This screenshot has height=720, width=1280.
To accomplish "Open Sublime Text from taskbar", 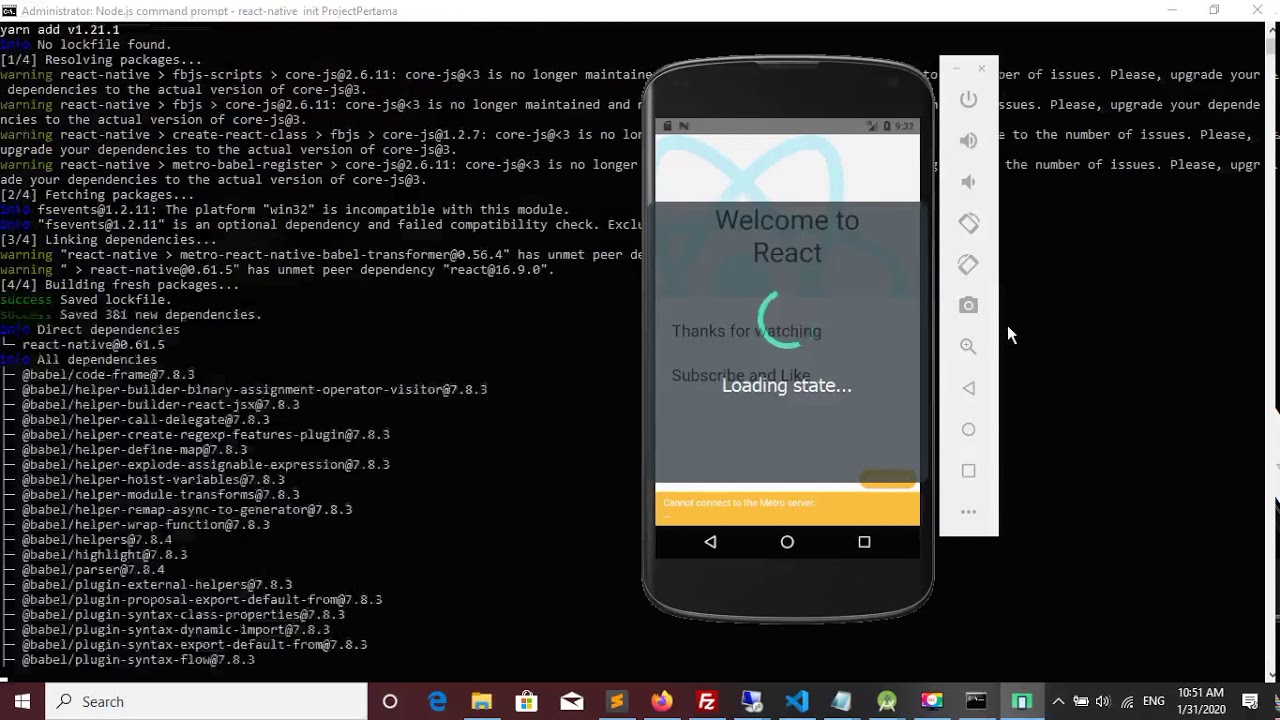I will click(616, 701).
